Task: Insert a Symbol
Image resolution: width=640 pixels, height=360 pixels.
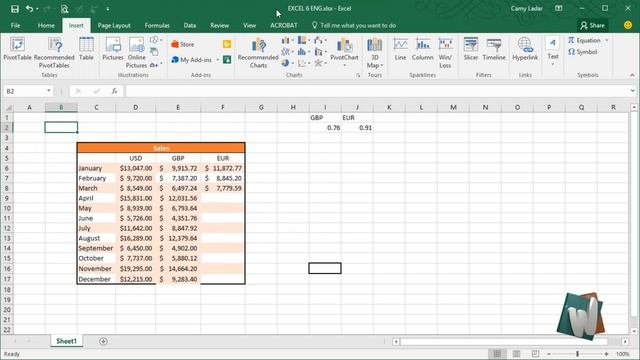Action: [582, 52]
